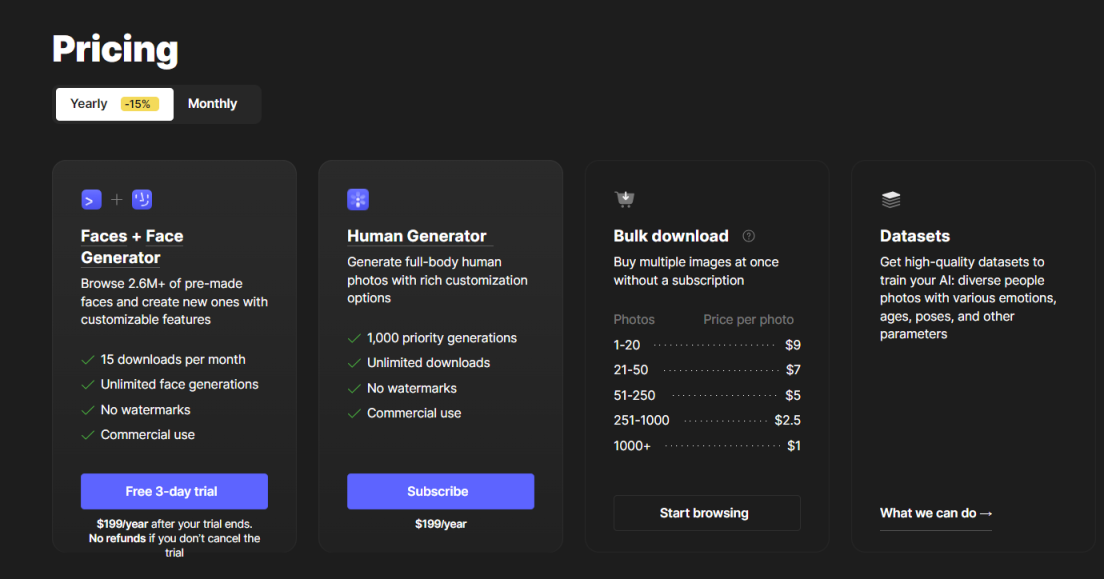Follow the What we can do link

(936, 513)
